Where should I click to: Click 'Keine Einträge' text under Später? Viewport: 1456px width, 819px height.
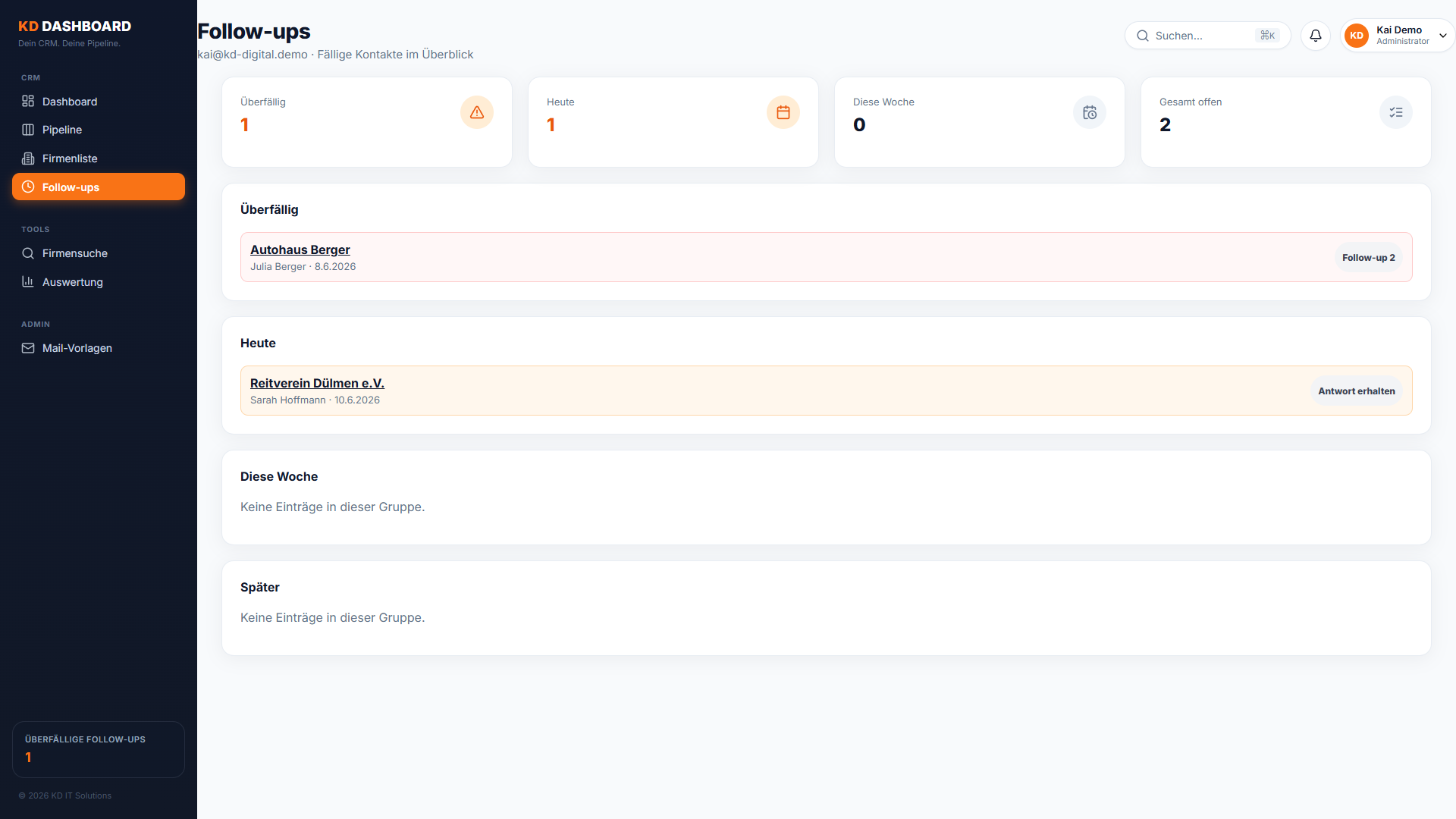pyautogui.click(x=332, y=617)
